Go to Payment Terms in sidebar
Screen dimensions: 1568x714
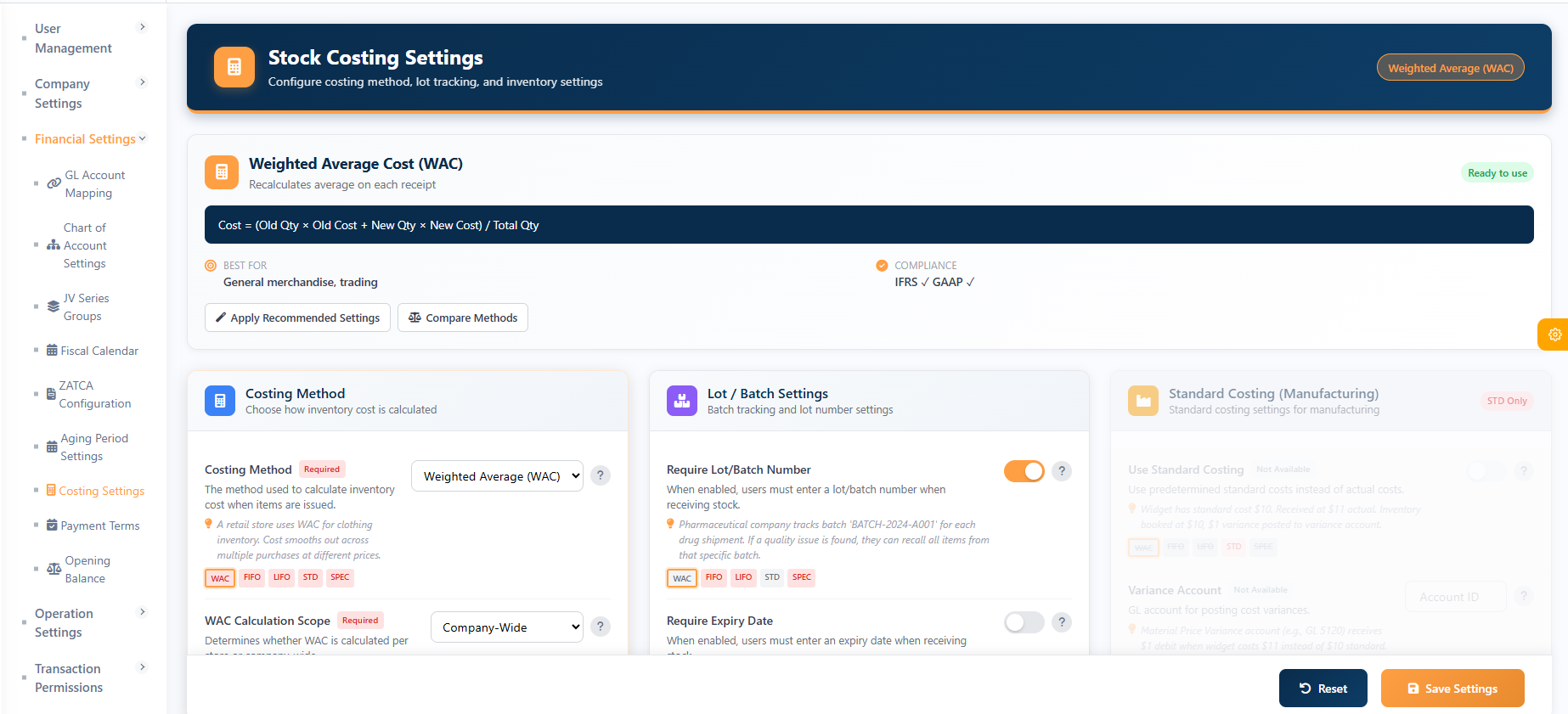coord(99,526)
